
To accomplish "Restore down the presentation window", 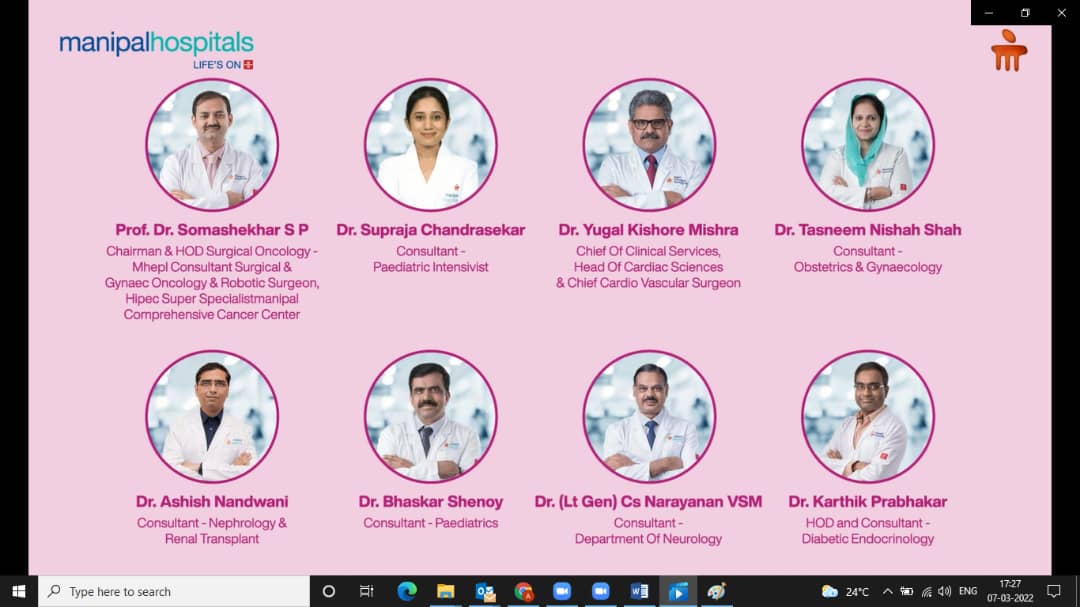I will pos(1025,12).
